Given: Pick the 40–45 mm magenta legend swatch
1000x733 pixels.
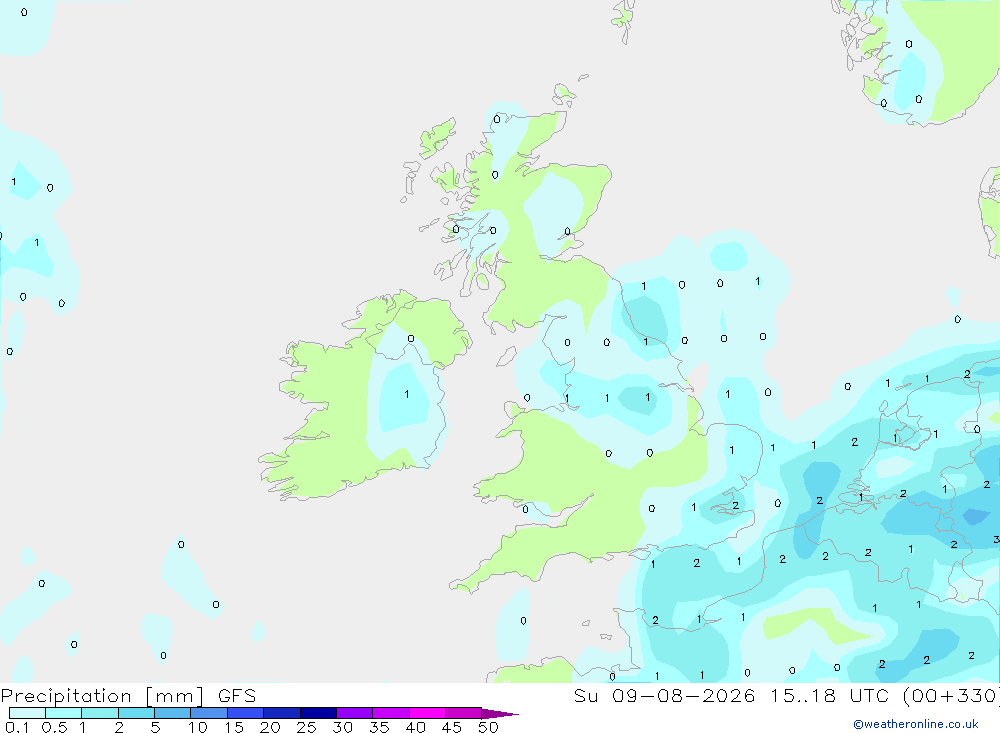Looking at the screenshot, I should [x=427, y=713].
